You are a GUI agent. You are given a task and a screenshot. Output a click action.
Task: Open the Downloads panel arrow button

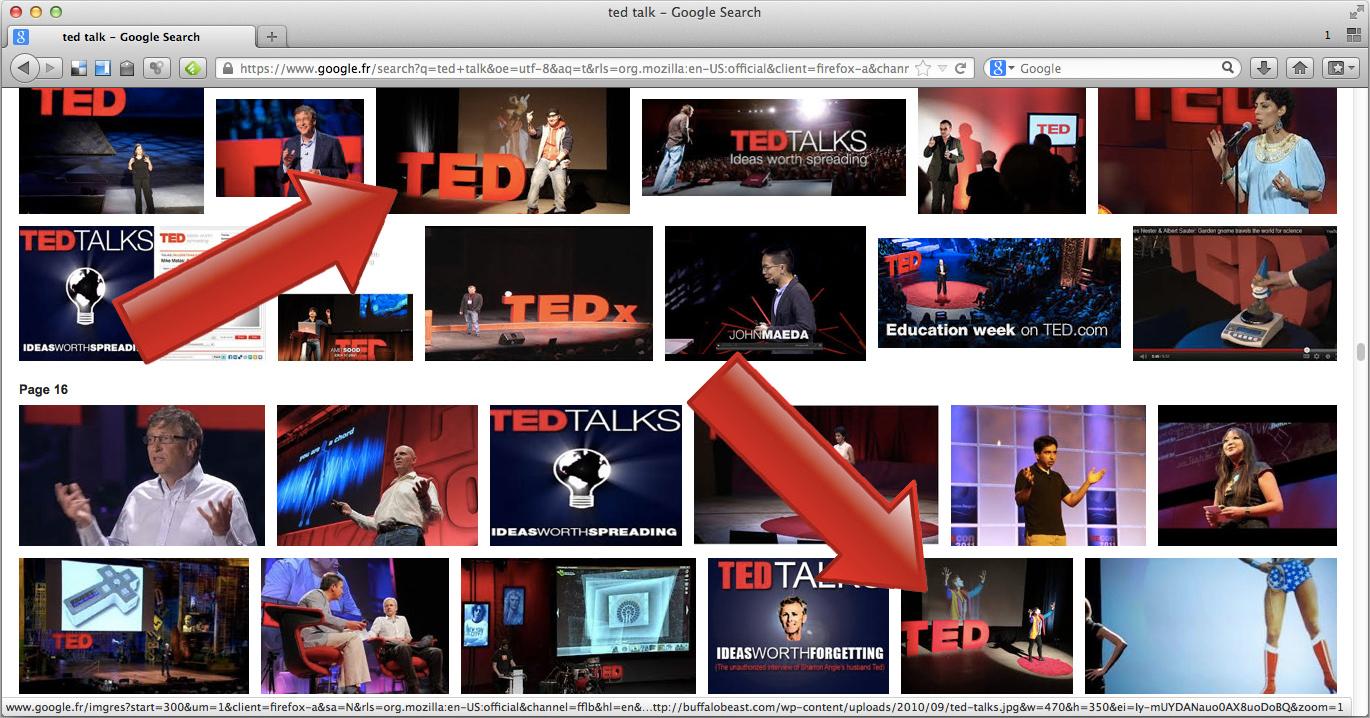[1264, 68]
